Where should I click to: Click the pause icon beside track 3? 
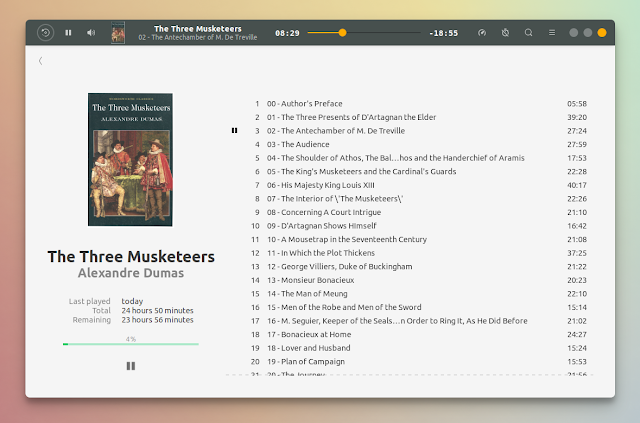click(x=234, y=131)
